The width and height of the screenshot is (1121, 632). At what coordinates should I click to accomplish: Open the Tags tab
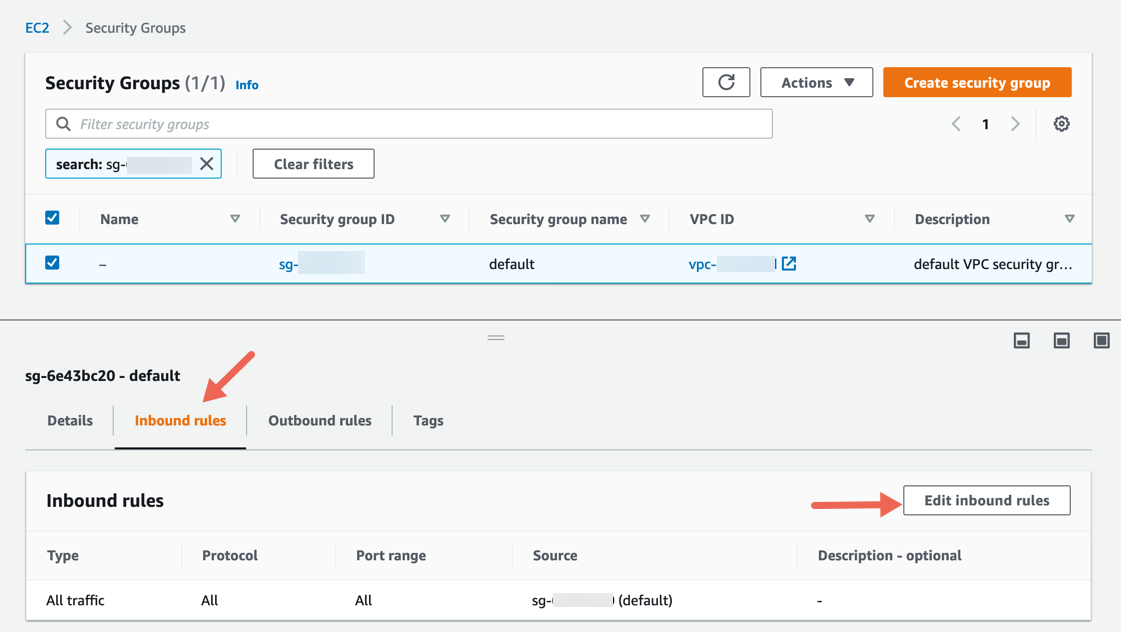428,421
